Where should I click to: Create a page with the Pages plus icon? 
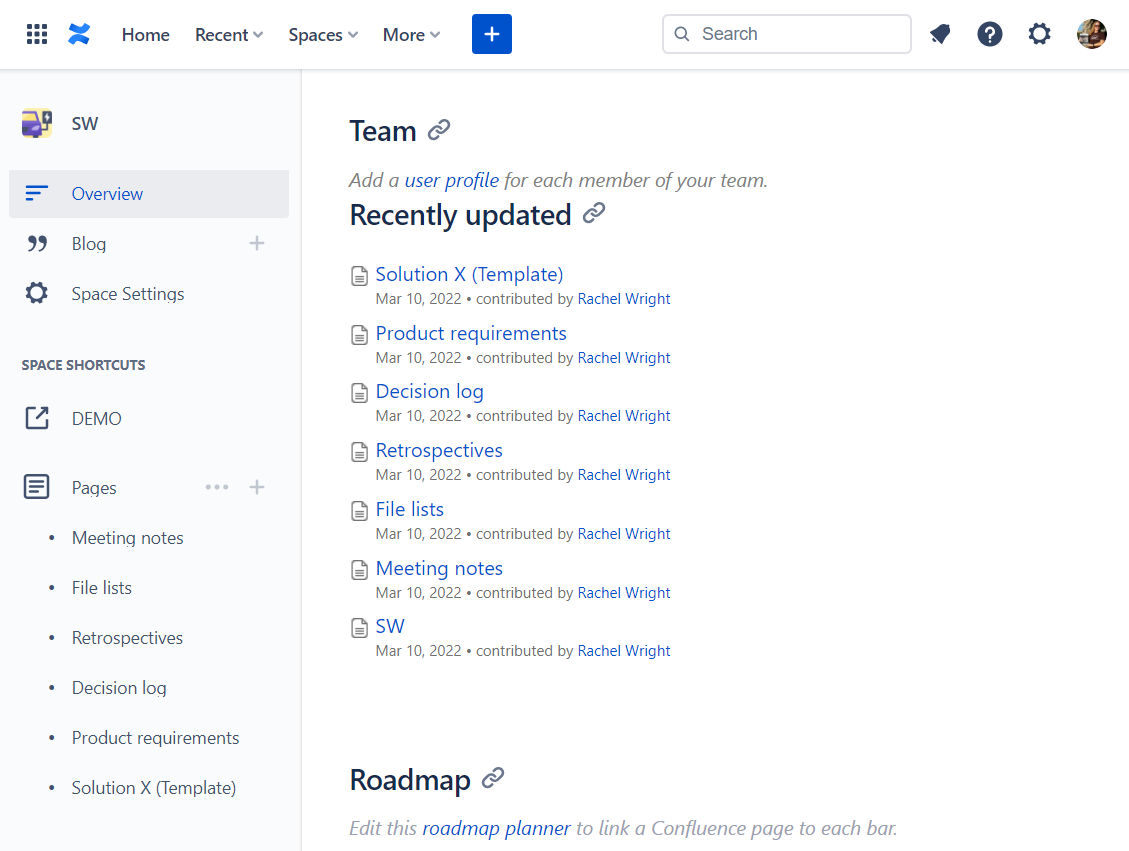click(x=257, y=487)
